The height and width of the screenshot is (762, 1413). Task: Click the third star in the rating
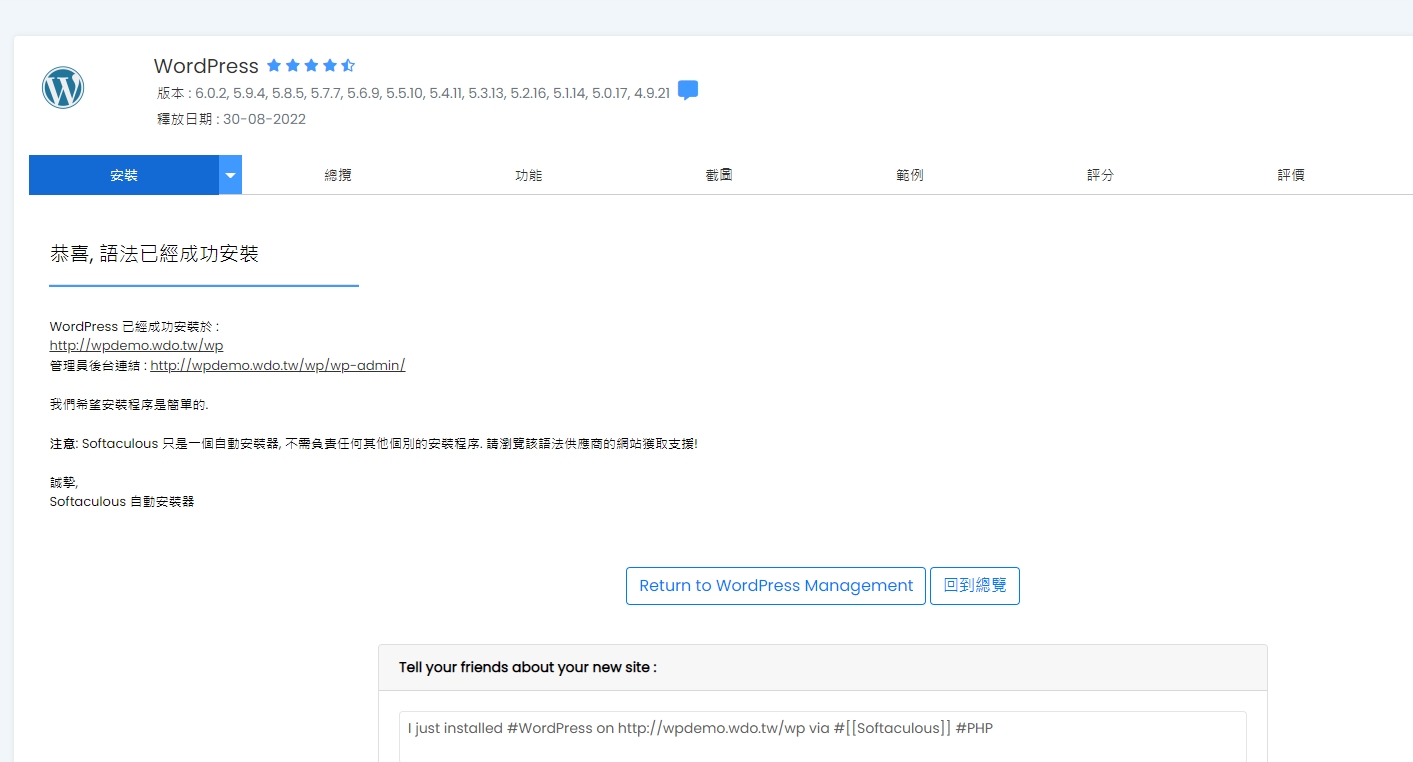(x=311, y=66)
